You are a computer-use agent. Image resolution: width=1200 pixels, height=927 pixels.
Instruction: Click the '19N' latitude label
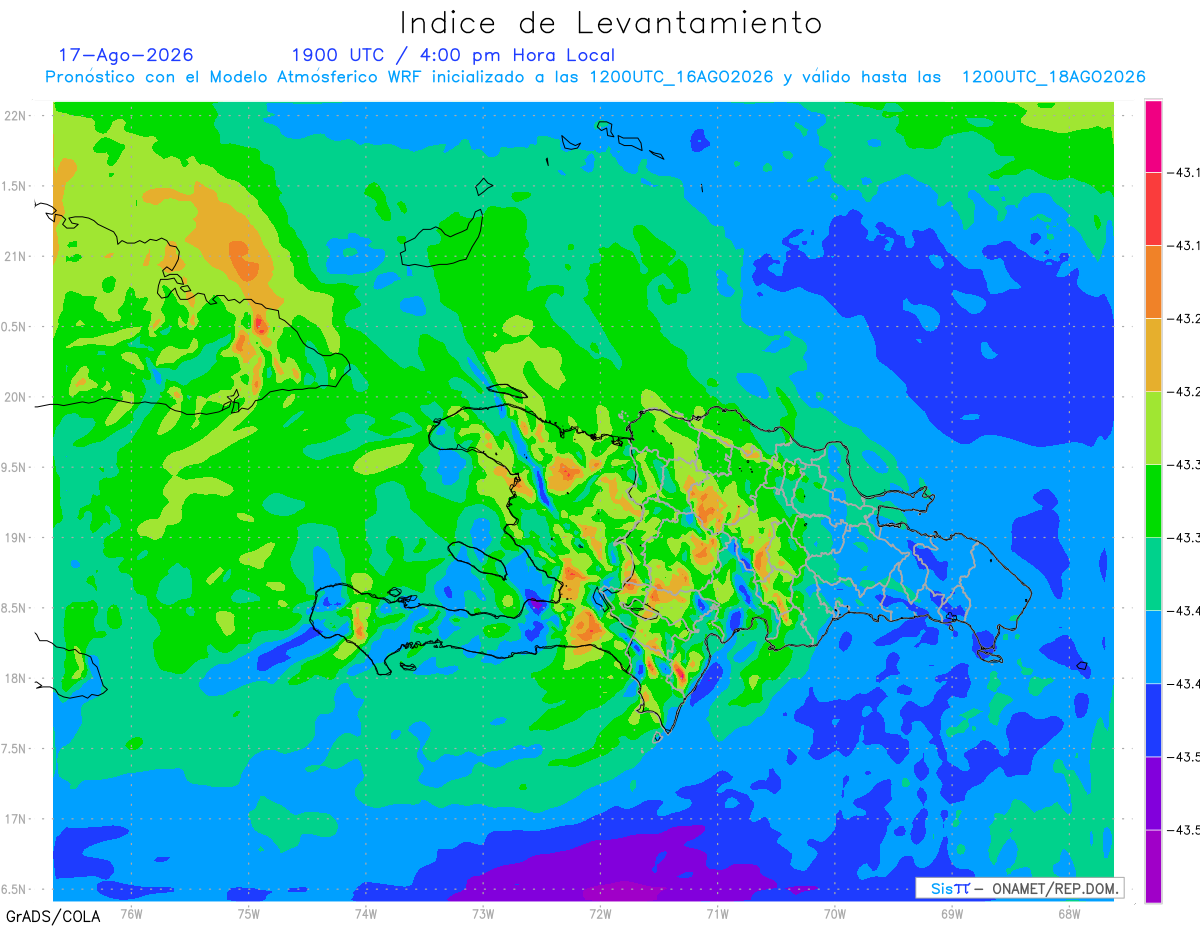tap(17, 537)
